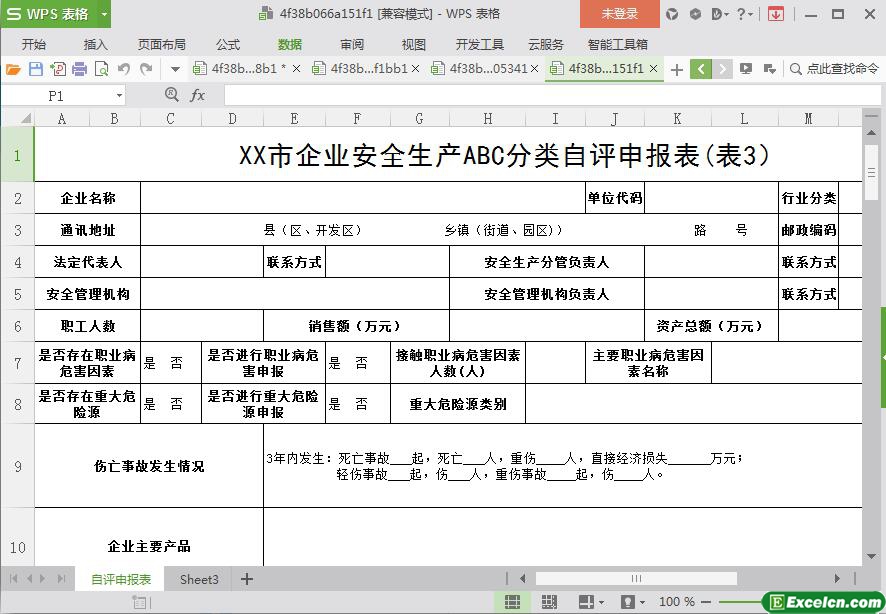Click the Undo arrow icon

tap(124, 69)
